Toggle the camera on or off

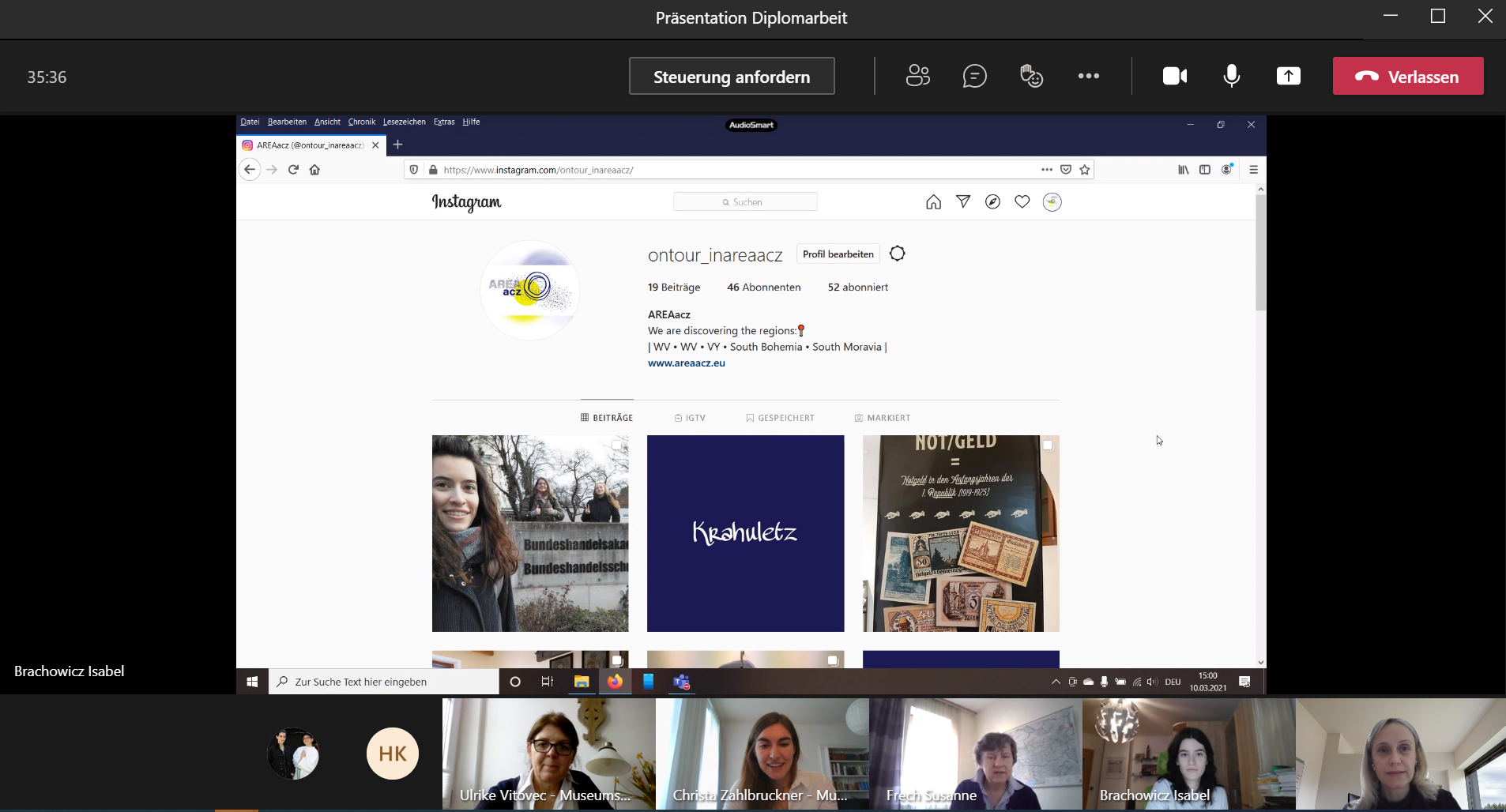point(1175,76)
